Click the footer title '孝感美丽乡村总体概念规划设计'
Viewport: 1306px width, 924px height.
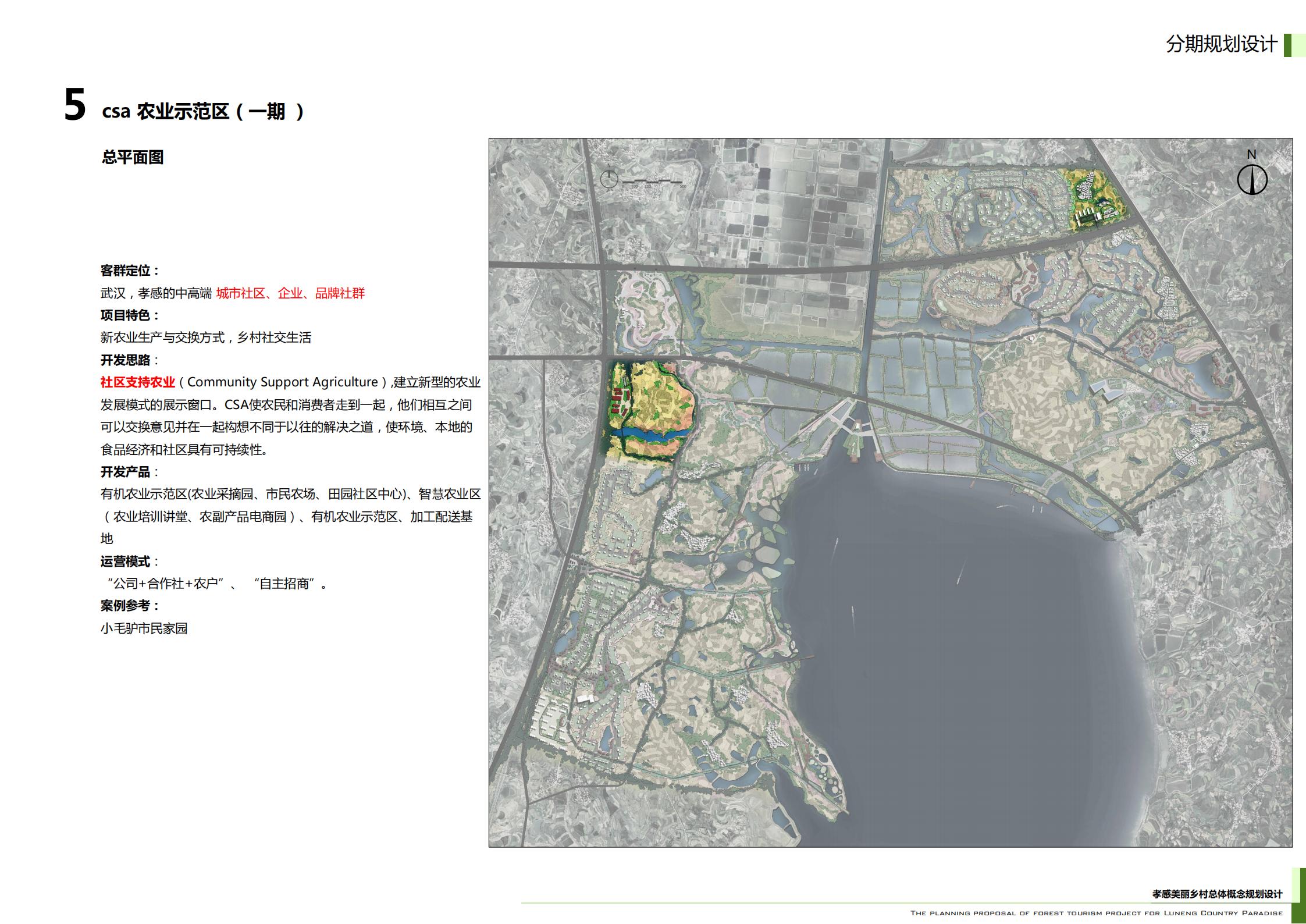coord(1217,894)
